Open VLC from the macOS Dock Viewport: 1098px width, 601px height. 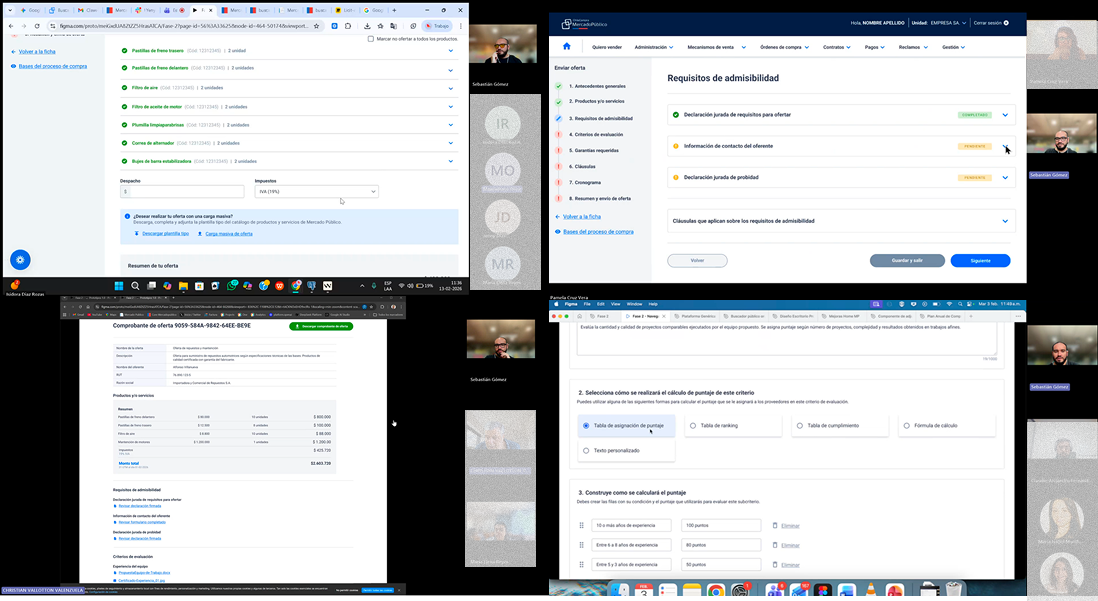[x=870, y=590]
